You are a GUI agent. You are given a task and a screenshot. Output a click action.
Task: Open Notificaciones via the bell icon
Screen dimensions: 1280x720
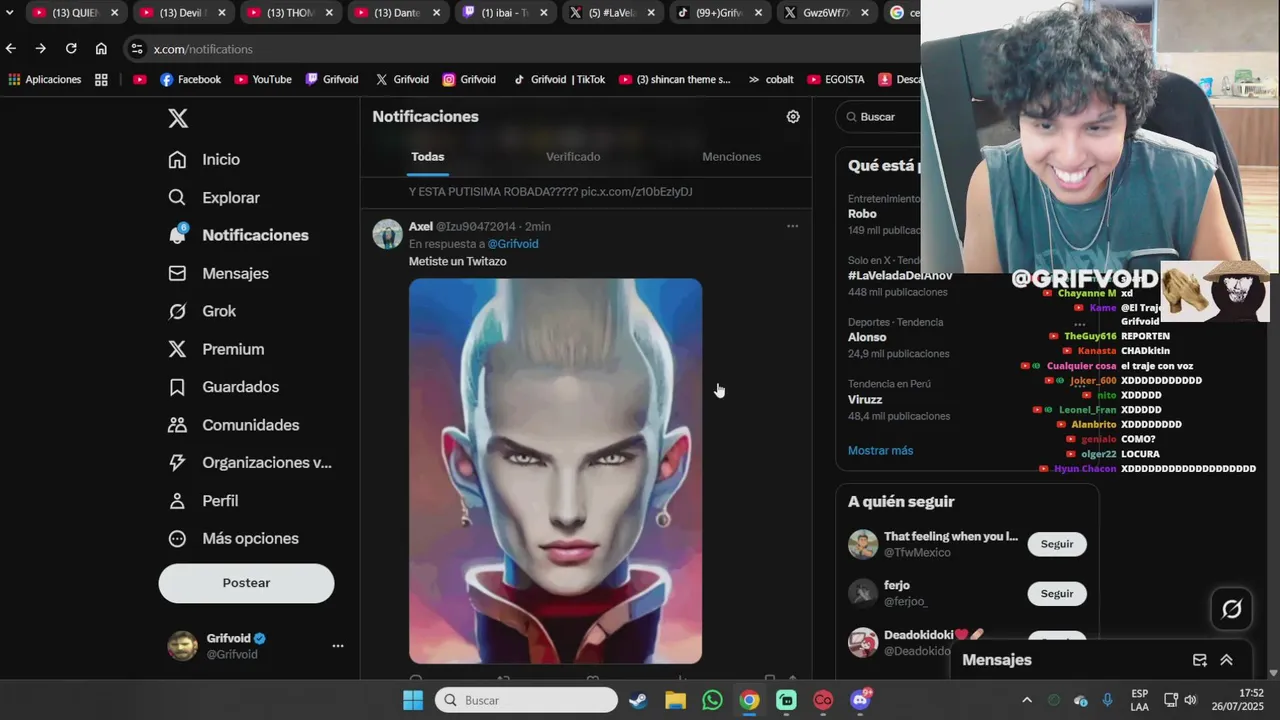pos(177,235)
